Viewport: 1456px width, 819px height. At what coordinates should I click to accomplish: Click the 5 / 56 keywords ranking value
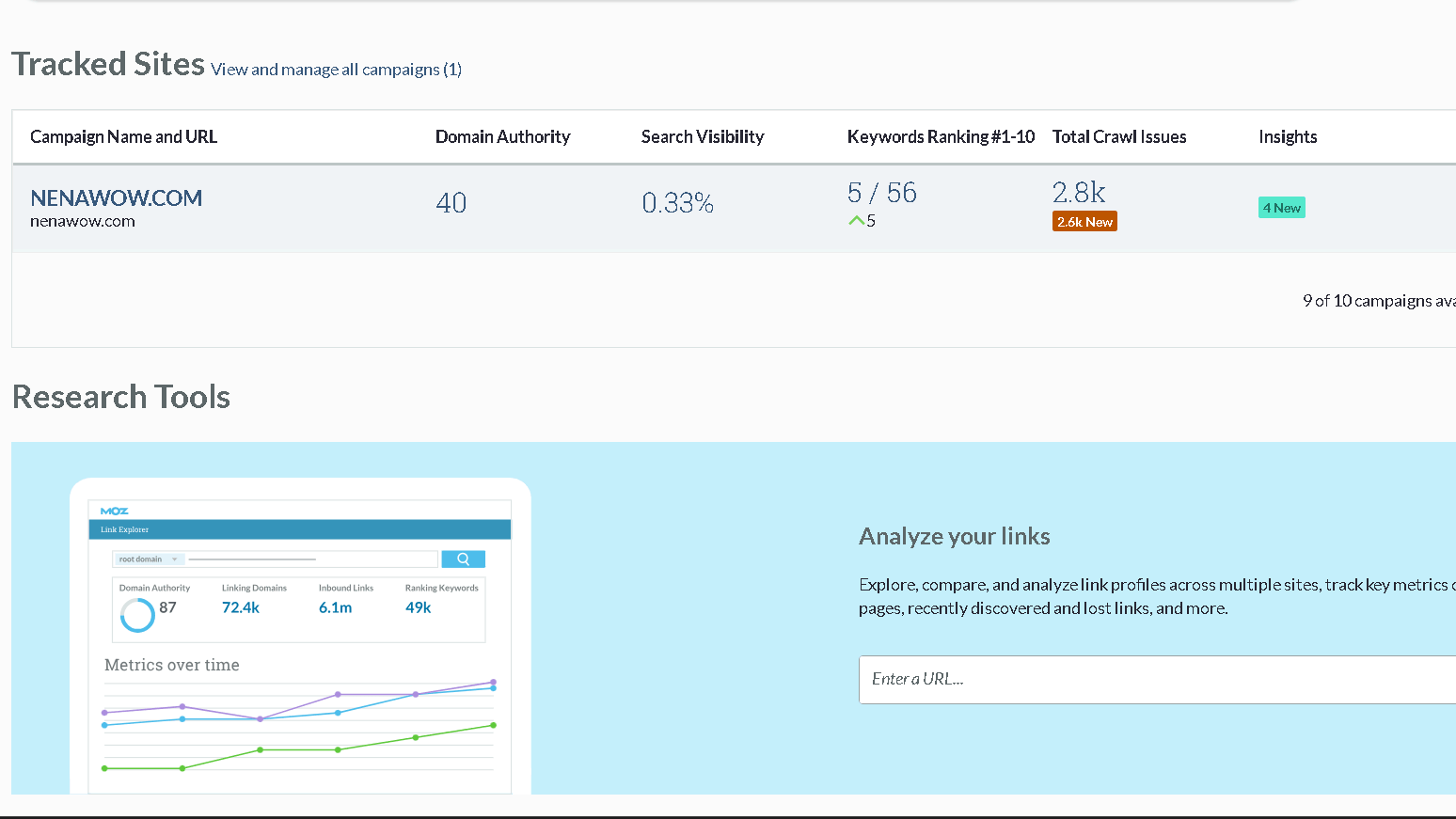882,193
